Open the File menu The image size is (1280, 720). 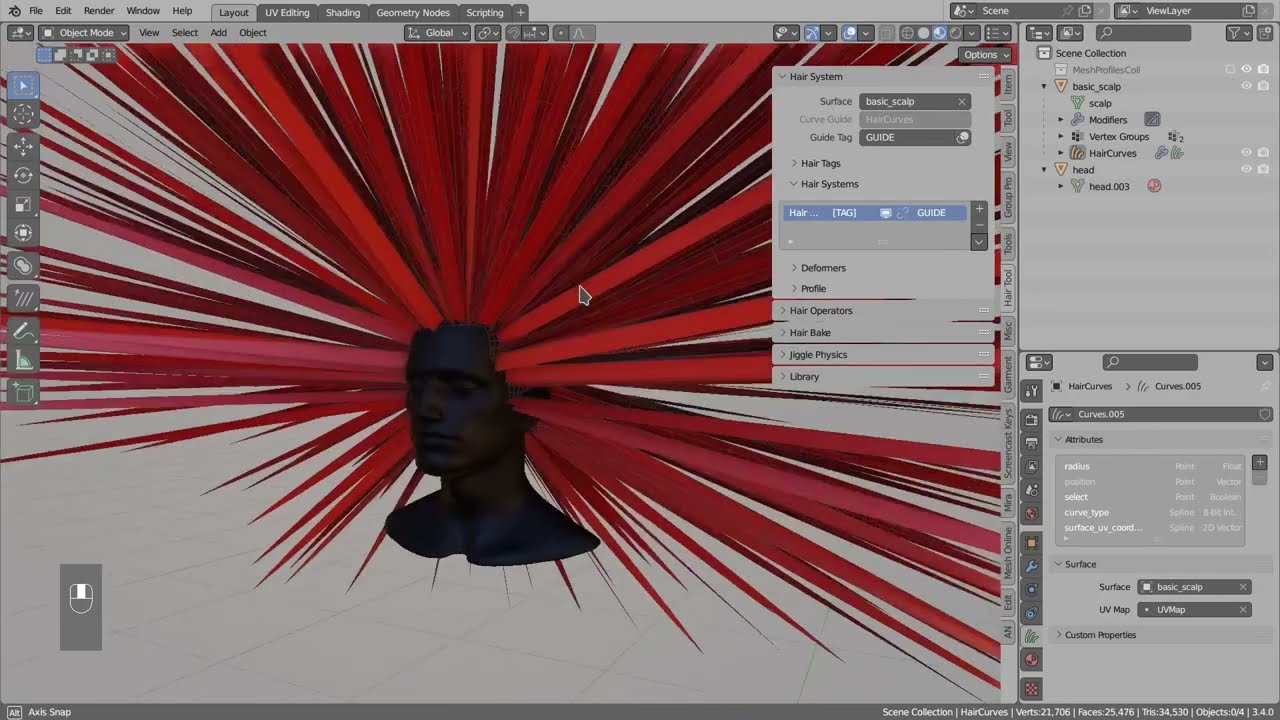[36, 11]
